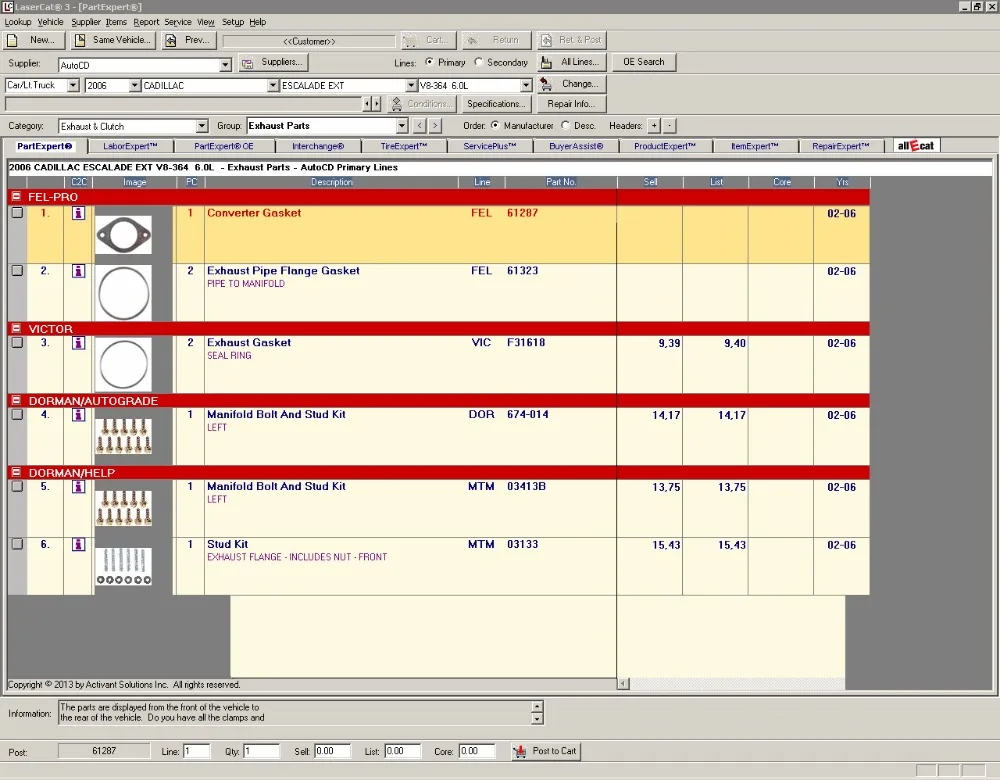Viewport: 1000px width, 780px height.
Task: Open info icon for Stud Kit row
Action: point(78,544)
